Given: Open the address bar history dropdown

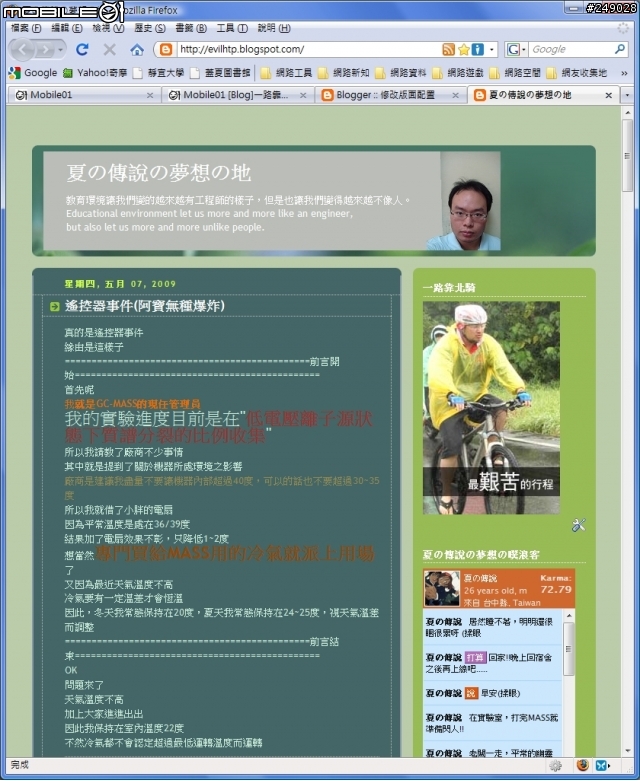Looking at the screenshot, I should coord(492,49).
